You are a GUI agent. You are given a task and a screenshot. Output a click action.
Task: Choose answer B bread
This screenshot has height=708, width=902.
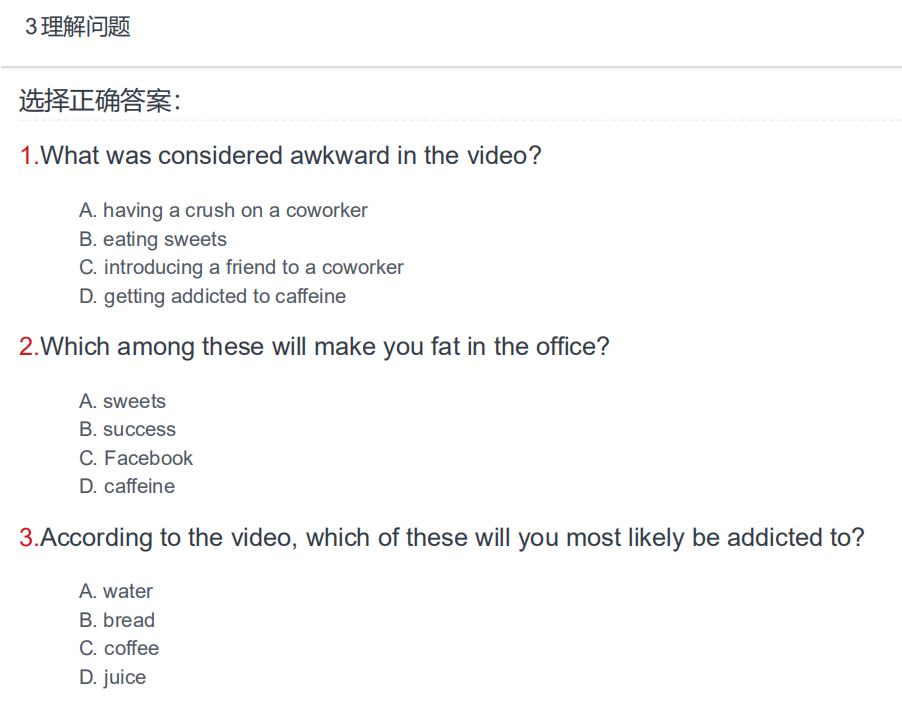(117, 620)
